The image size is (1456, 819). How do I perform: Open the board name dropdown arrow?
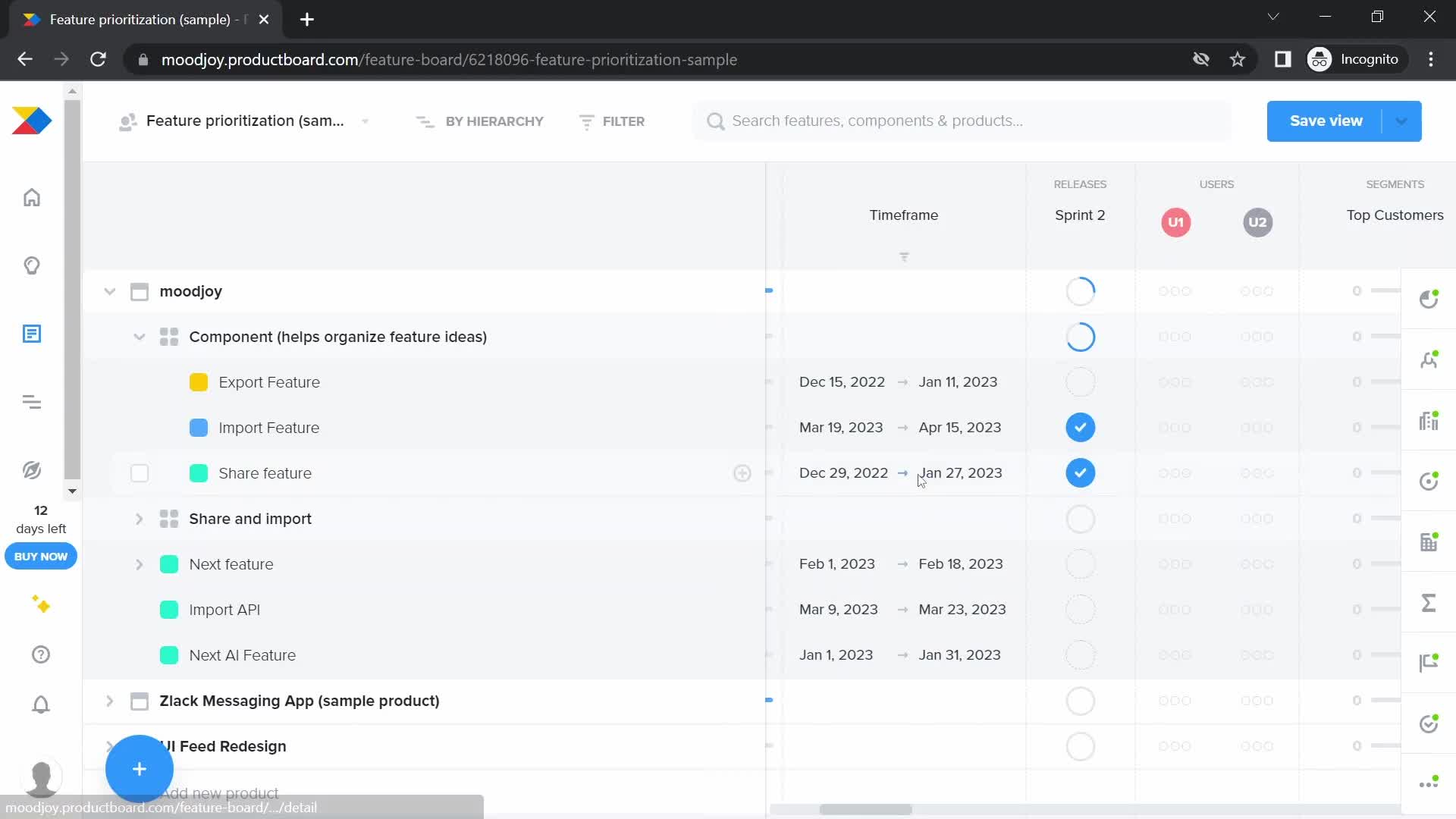coord(366,121)
